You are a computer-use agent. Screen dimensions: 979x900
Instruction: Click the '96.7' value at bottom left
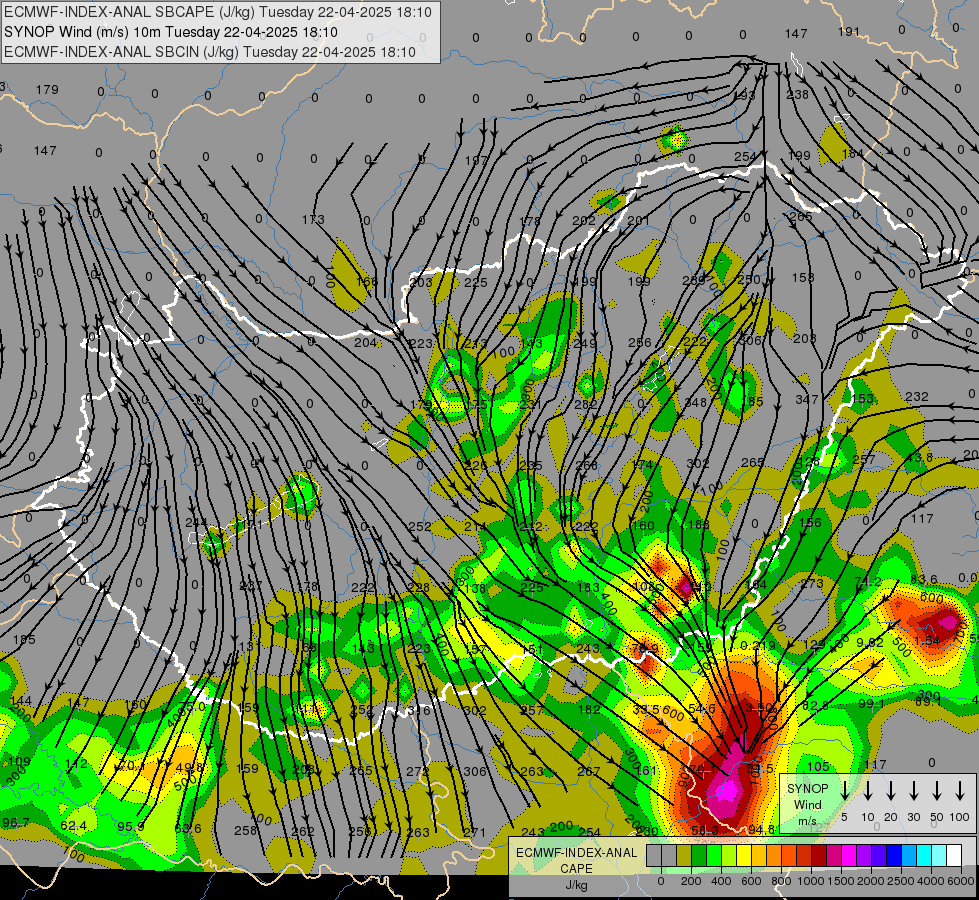click(x=16, y=823)
